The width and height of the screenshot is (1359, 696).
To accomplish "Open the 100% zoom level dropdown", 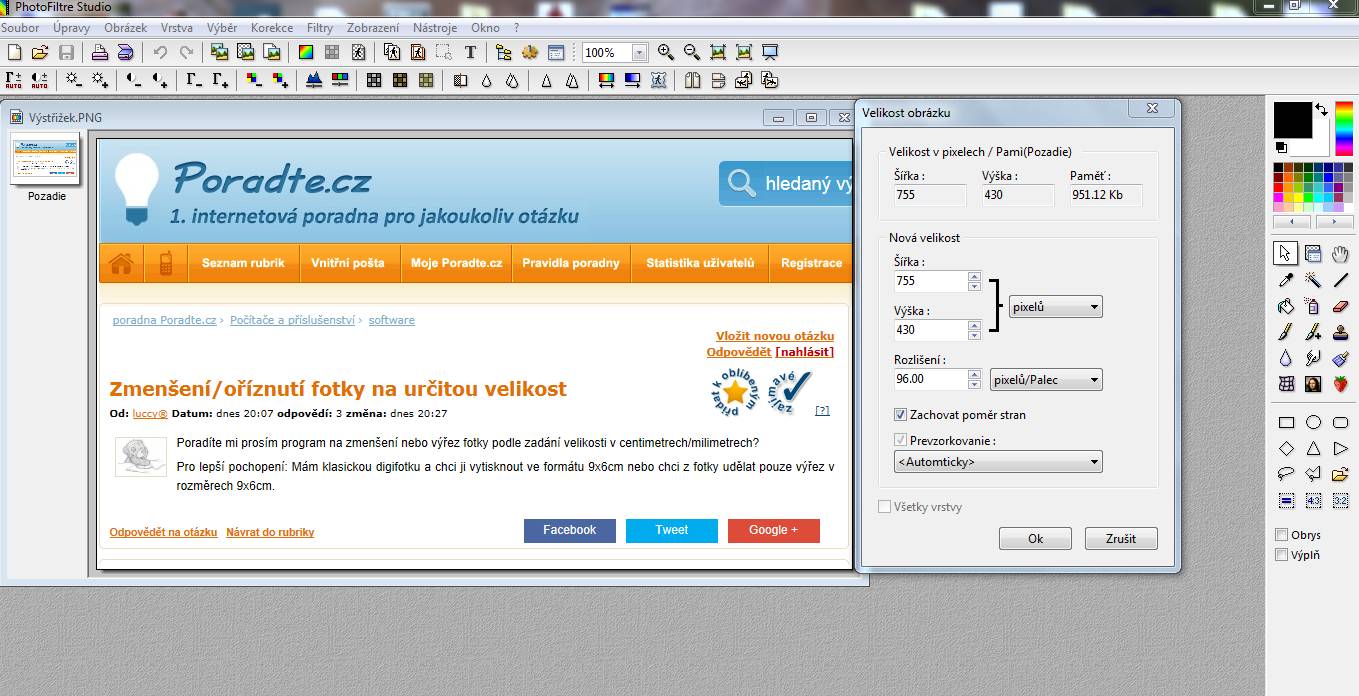I will pos(640,52).
